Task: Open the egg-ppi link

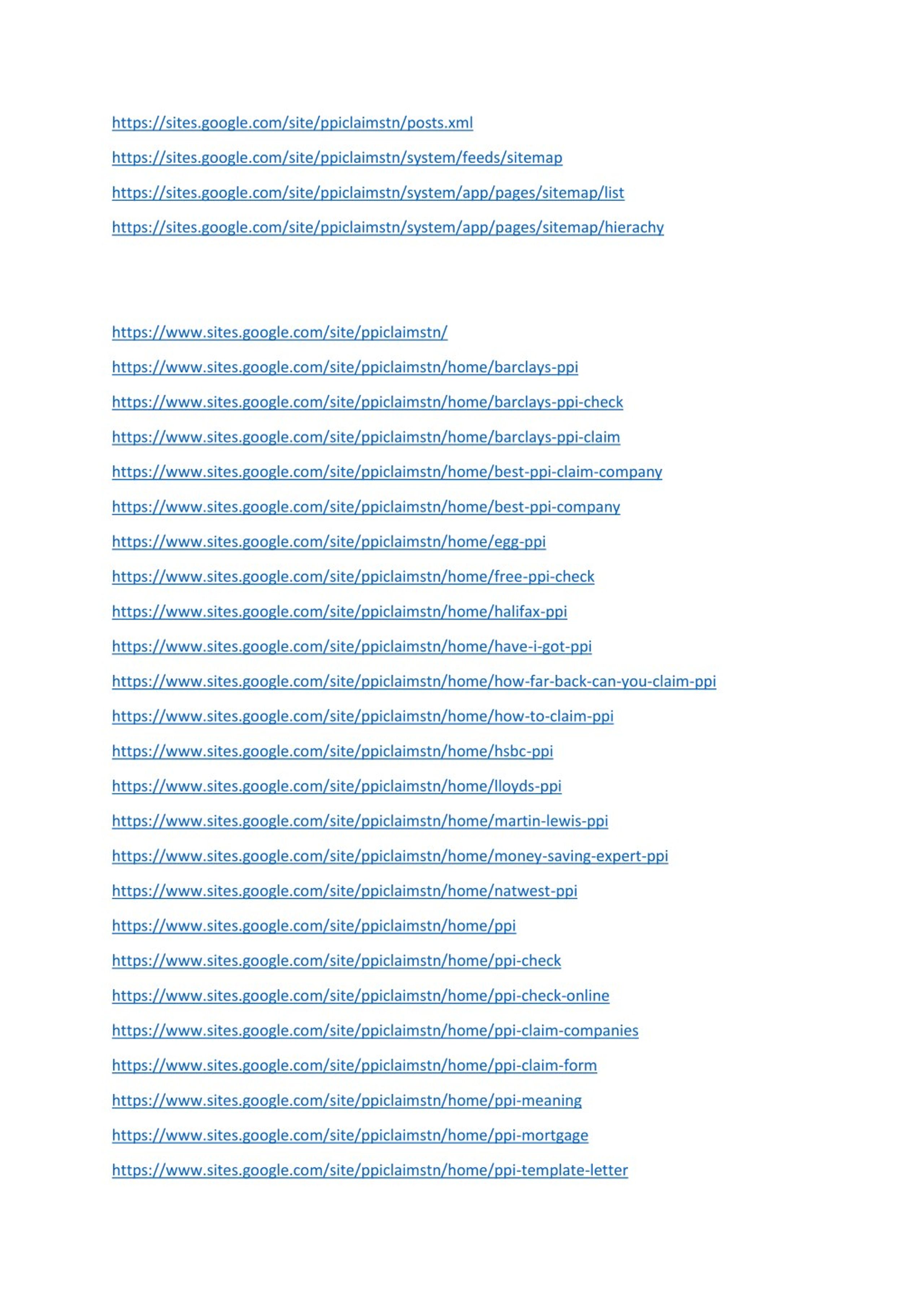Action: pos(328,542)
